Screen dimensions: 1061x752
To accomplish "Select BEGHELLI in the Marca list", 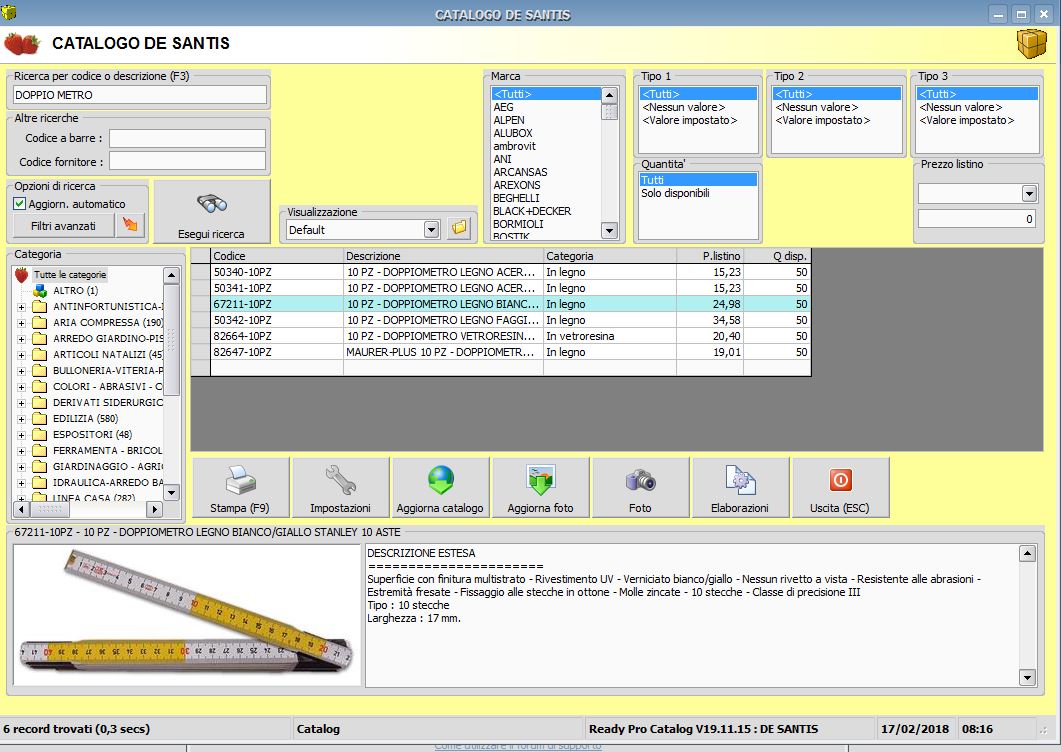I will coord(516,198).
